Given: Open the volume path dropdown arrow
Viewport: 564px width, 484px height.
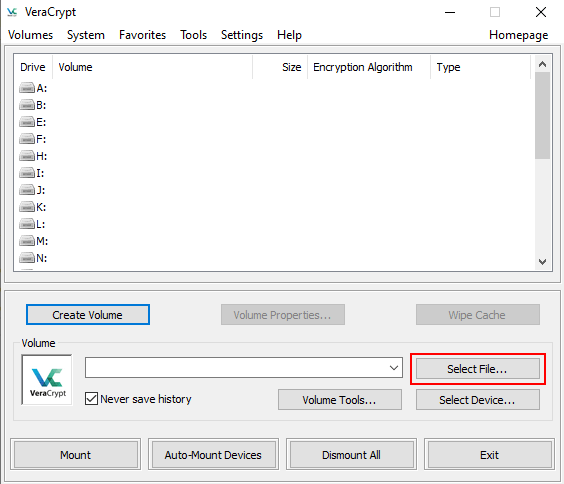Looking at the screenshot, I should coord(394,367).
